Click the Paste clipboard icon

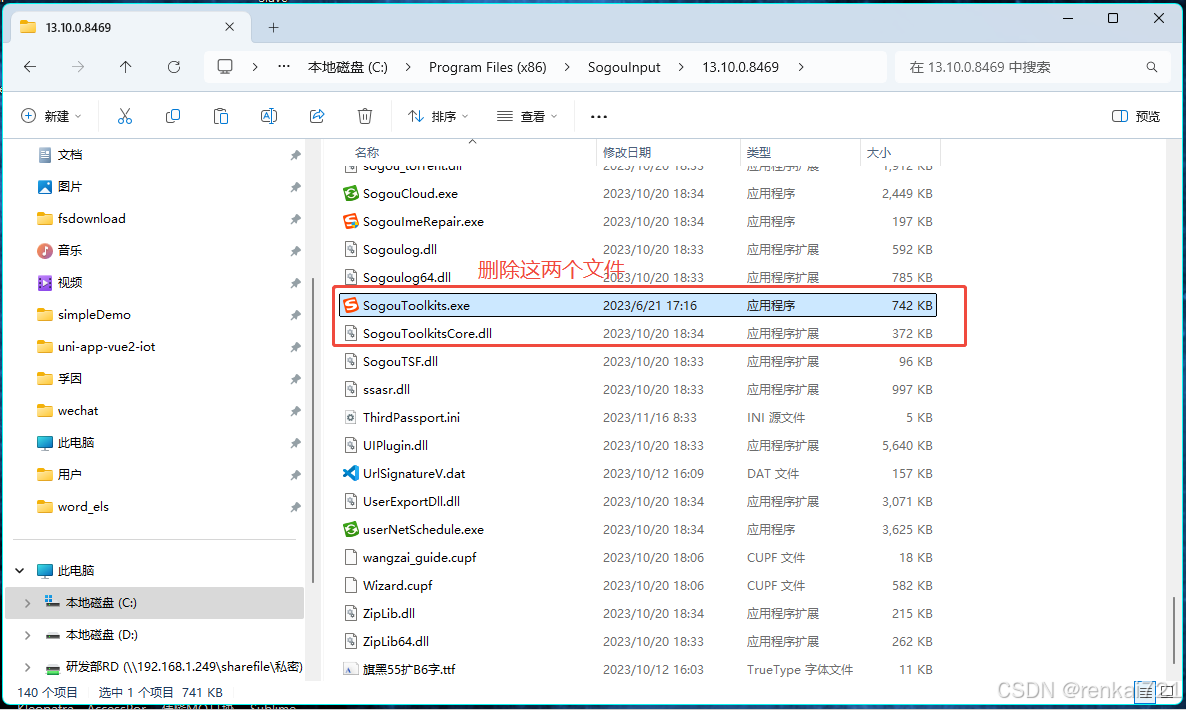[220, 116]
